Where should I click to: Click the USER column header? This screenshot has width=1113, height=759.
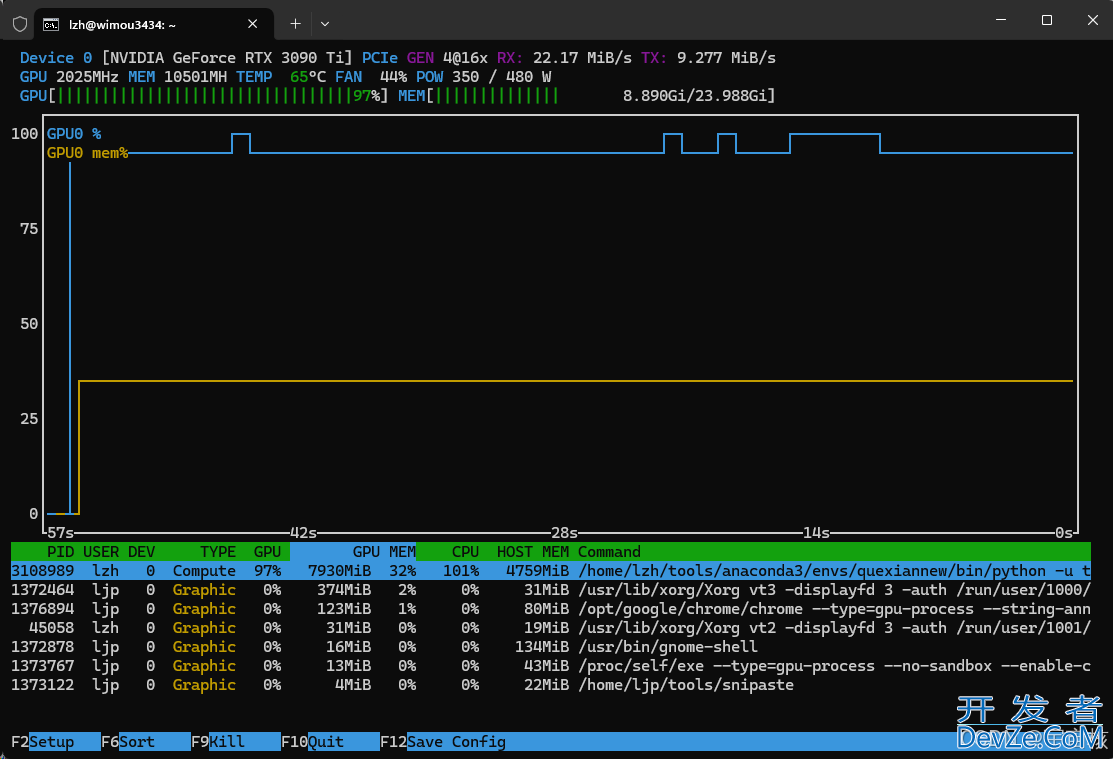[101, 552]
